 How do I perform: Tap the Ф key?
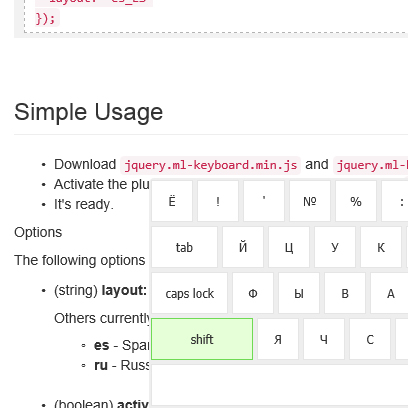click(x=253, y=293)
